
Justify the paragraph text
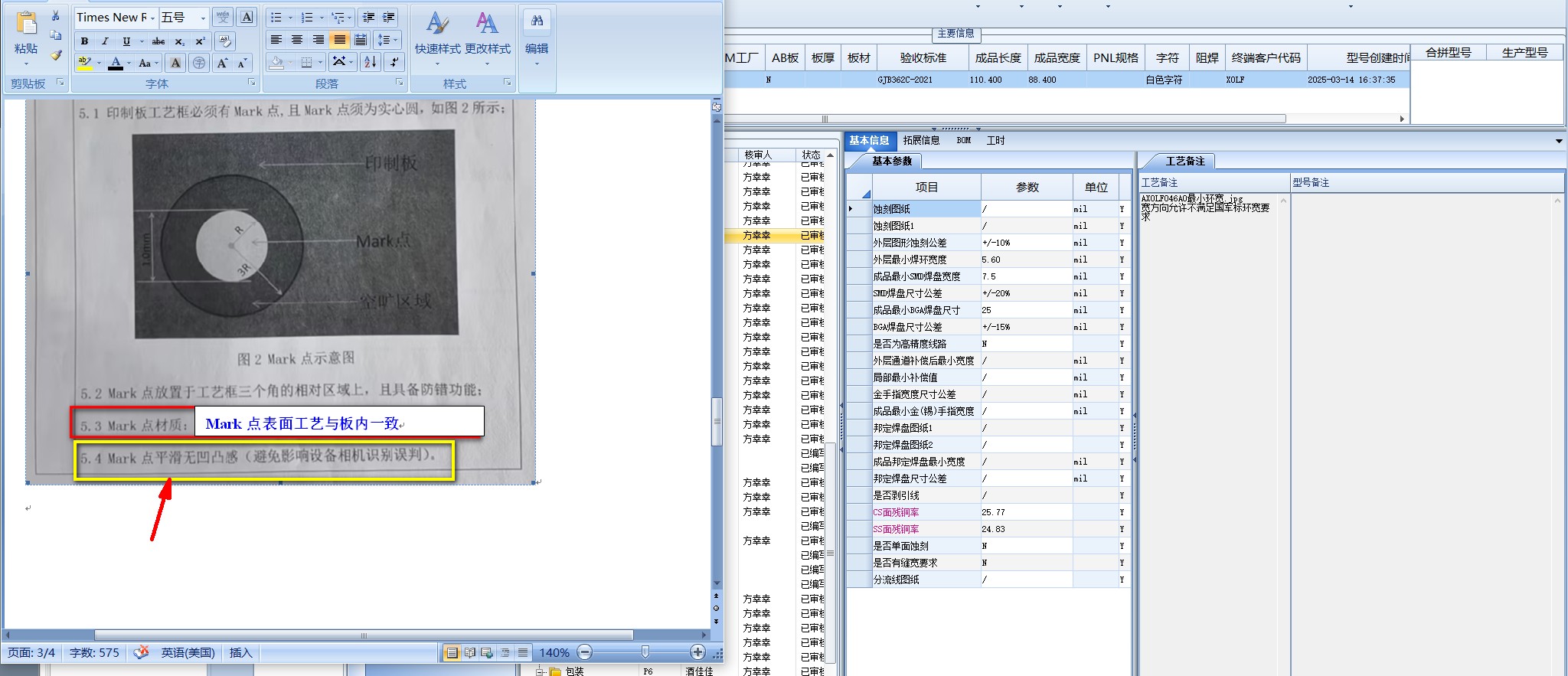pos(339,40)
